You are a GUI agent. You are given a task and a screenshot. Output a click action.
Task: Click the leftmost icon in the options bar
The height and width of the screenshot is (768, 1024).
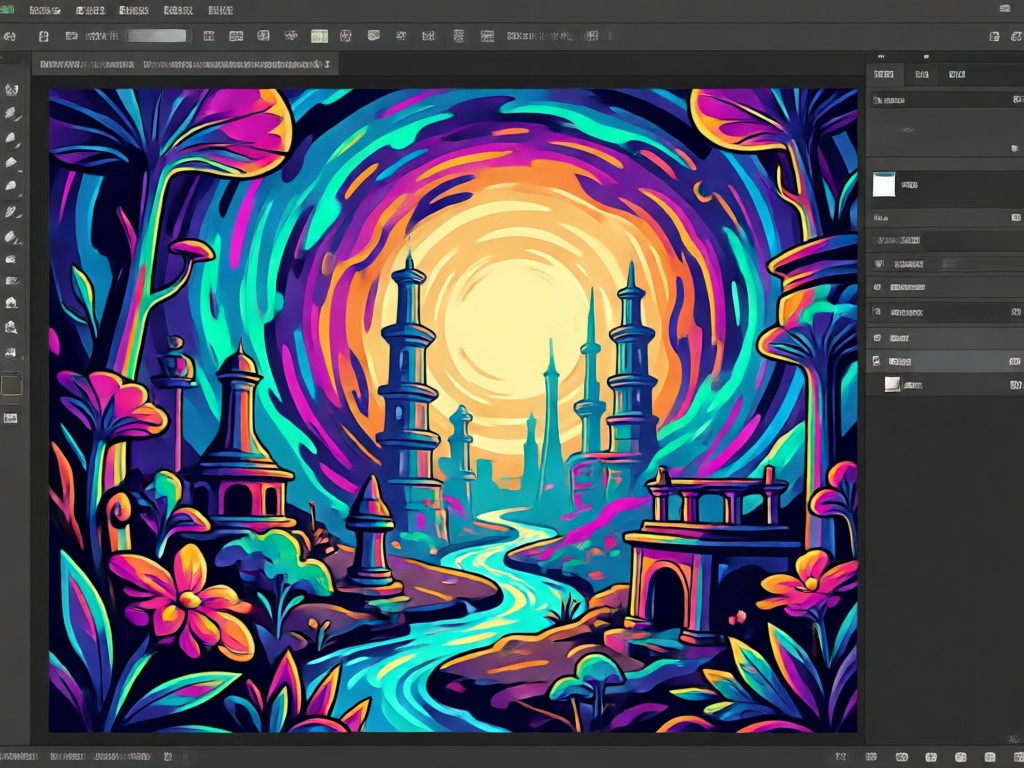(x=10, y=36)
